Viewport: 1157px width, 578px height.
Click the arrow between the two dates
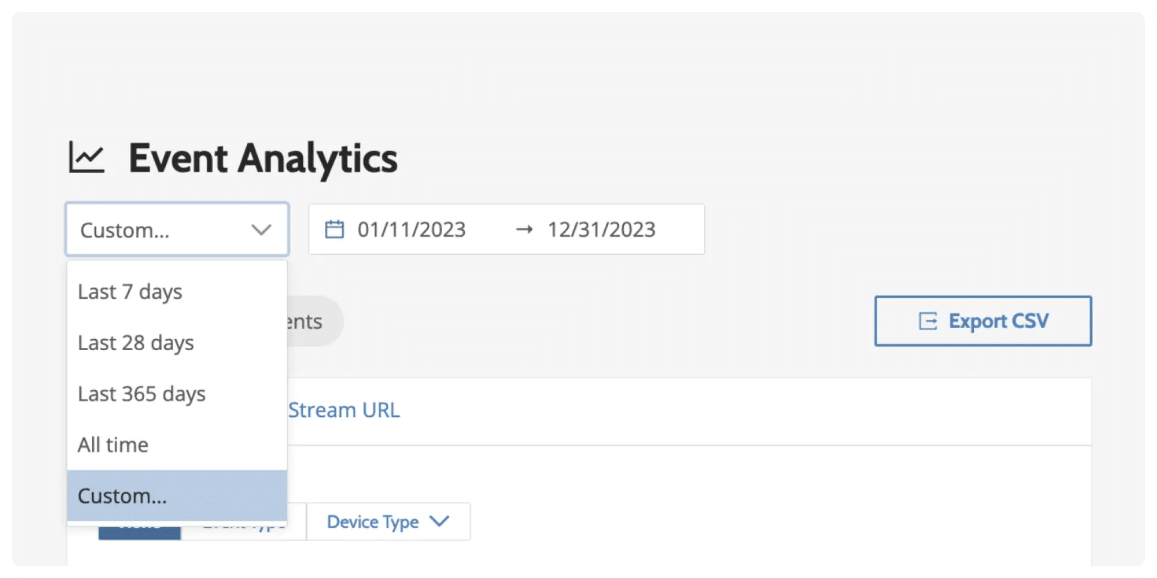point(524,230)
